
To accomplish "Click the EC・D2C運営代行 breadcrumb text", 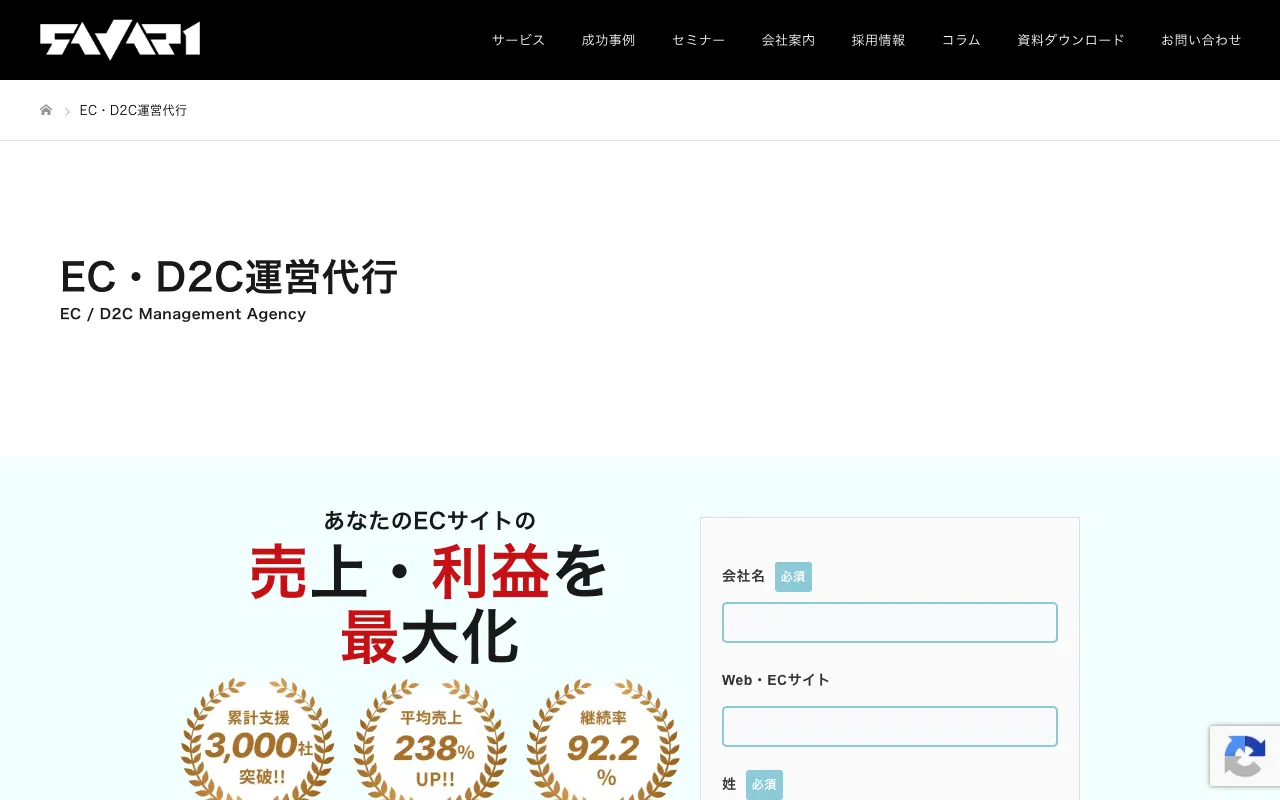I will pyautogui.click(x=133, y=110).
